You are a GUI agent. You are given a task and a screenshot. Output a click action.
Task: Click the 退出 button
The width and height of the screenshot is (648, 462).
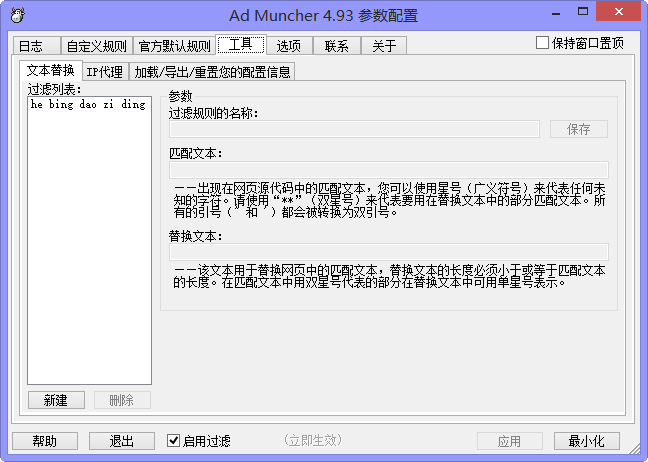pyautogui.click(x=122, y=441)
